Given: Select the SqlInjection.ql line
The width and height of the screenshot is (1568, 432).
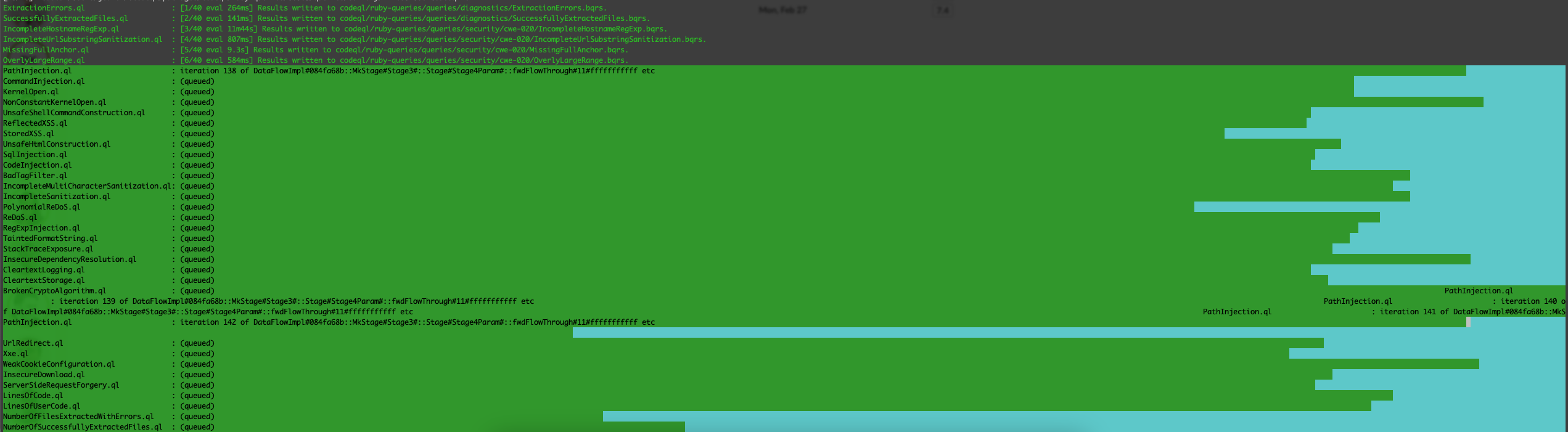Looking at the screenshot, I should (x=109, y=155).
